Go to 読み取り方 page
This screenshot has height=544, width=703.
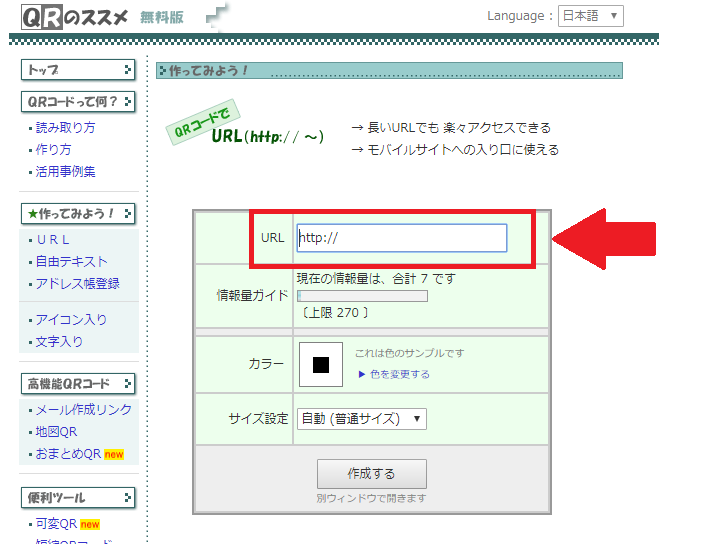tap(66, 128)
